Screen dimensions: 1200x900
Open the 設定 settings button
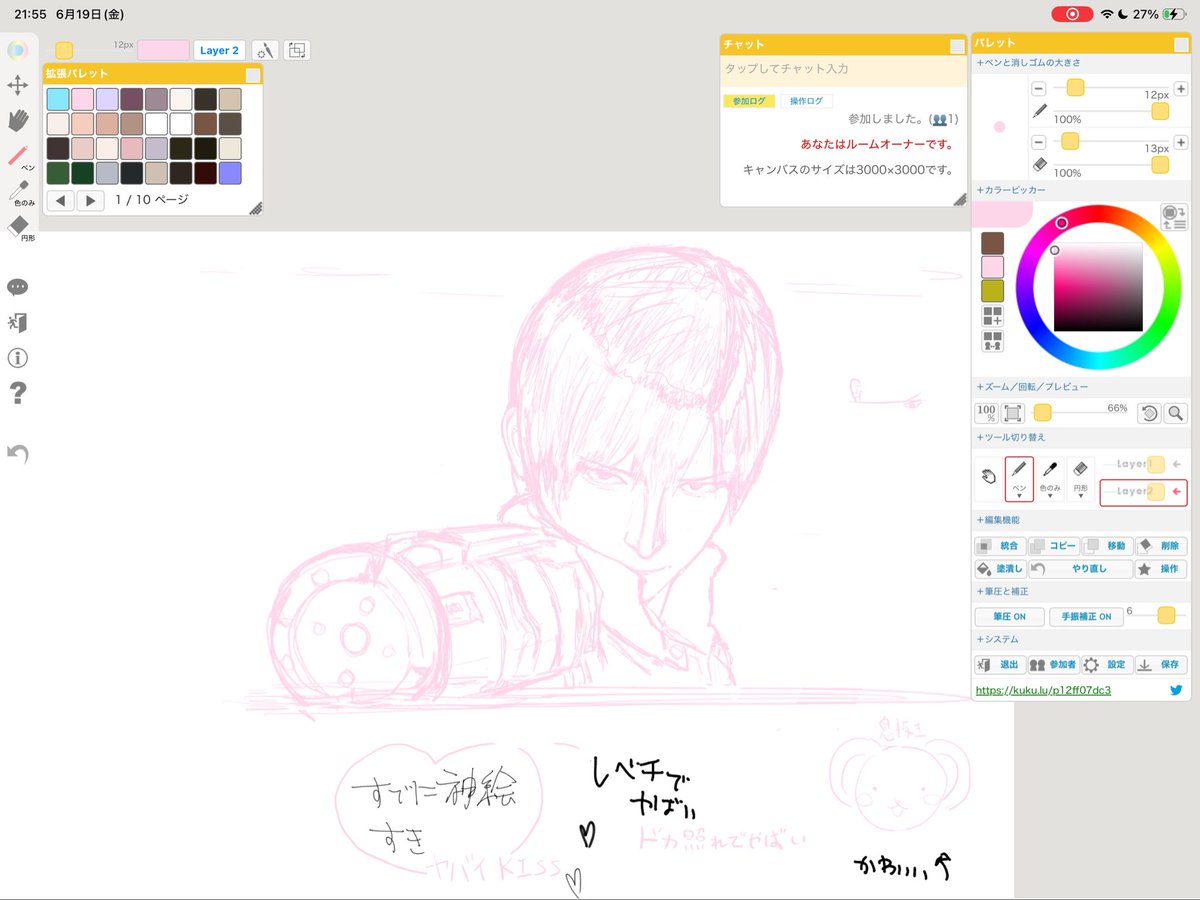[x=1106, y=665]
